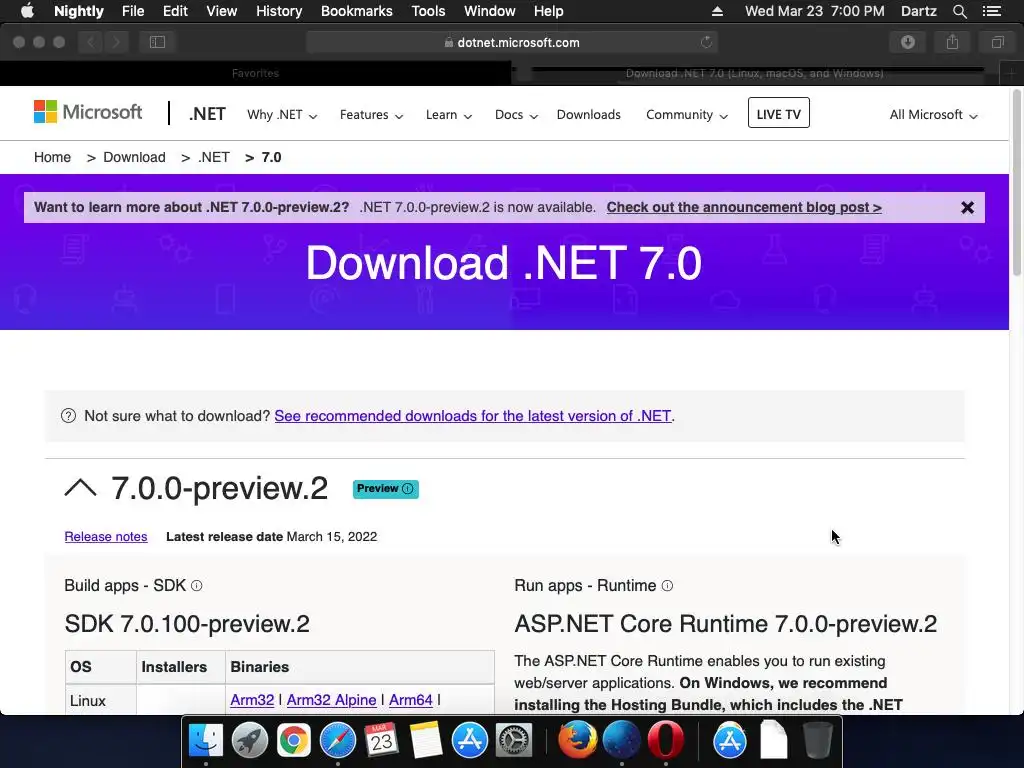1024x768 pixels.
Task: Download Linux Arm32 Alpine binaries
Action: pos(331,700)
